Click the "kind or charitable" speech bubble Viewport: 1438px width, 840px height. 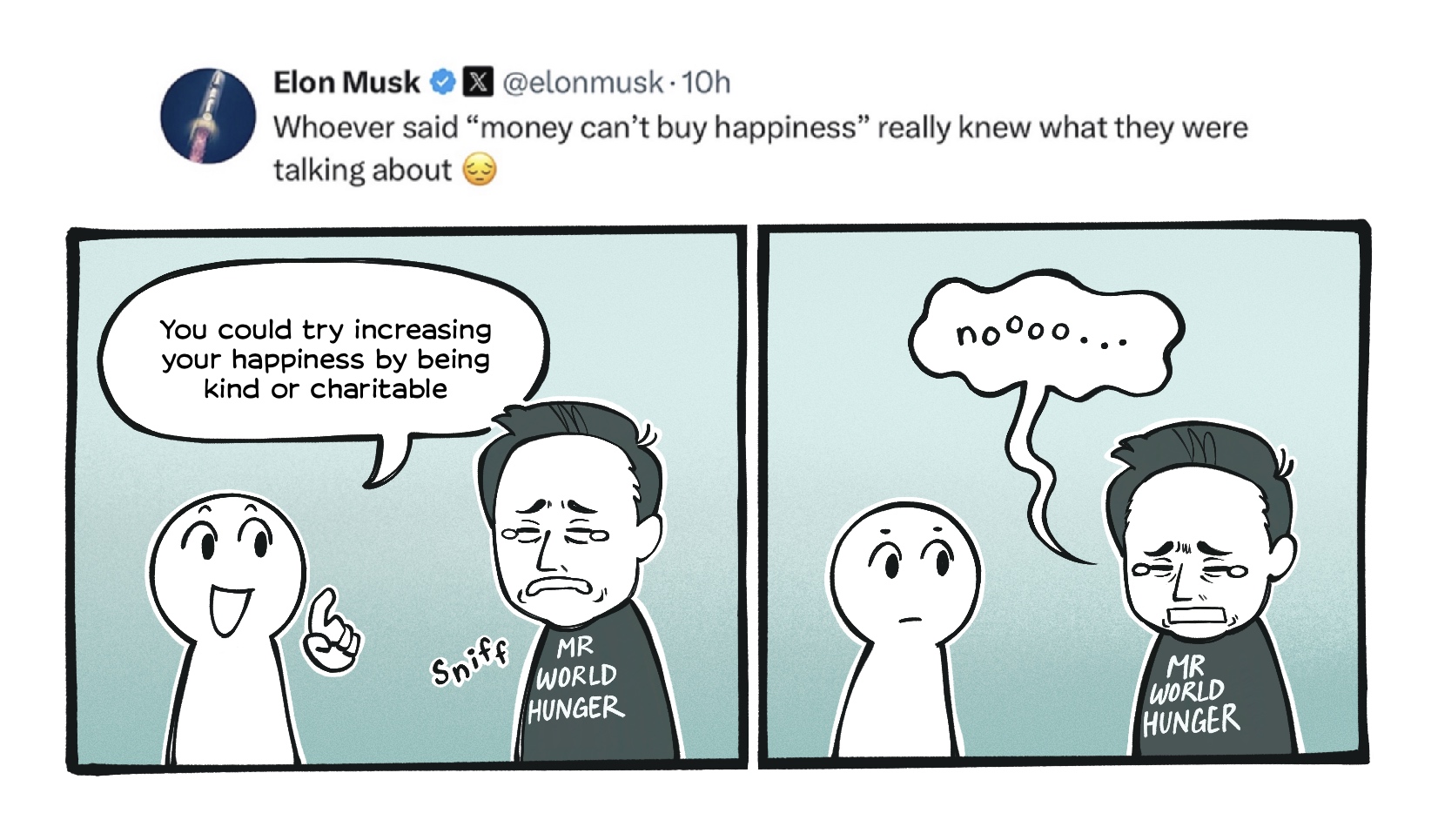pyautogui.click(x=325, y=359)
